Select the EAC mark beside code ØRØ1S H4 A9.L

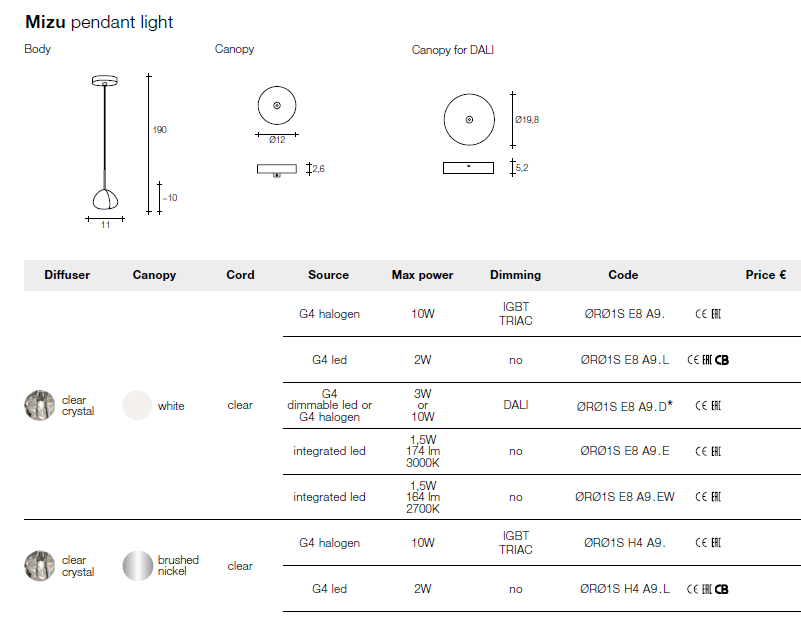[707, 589]
